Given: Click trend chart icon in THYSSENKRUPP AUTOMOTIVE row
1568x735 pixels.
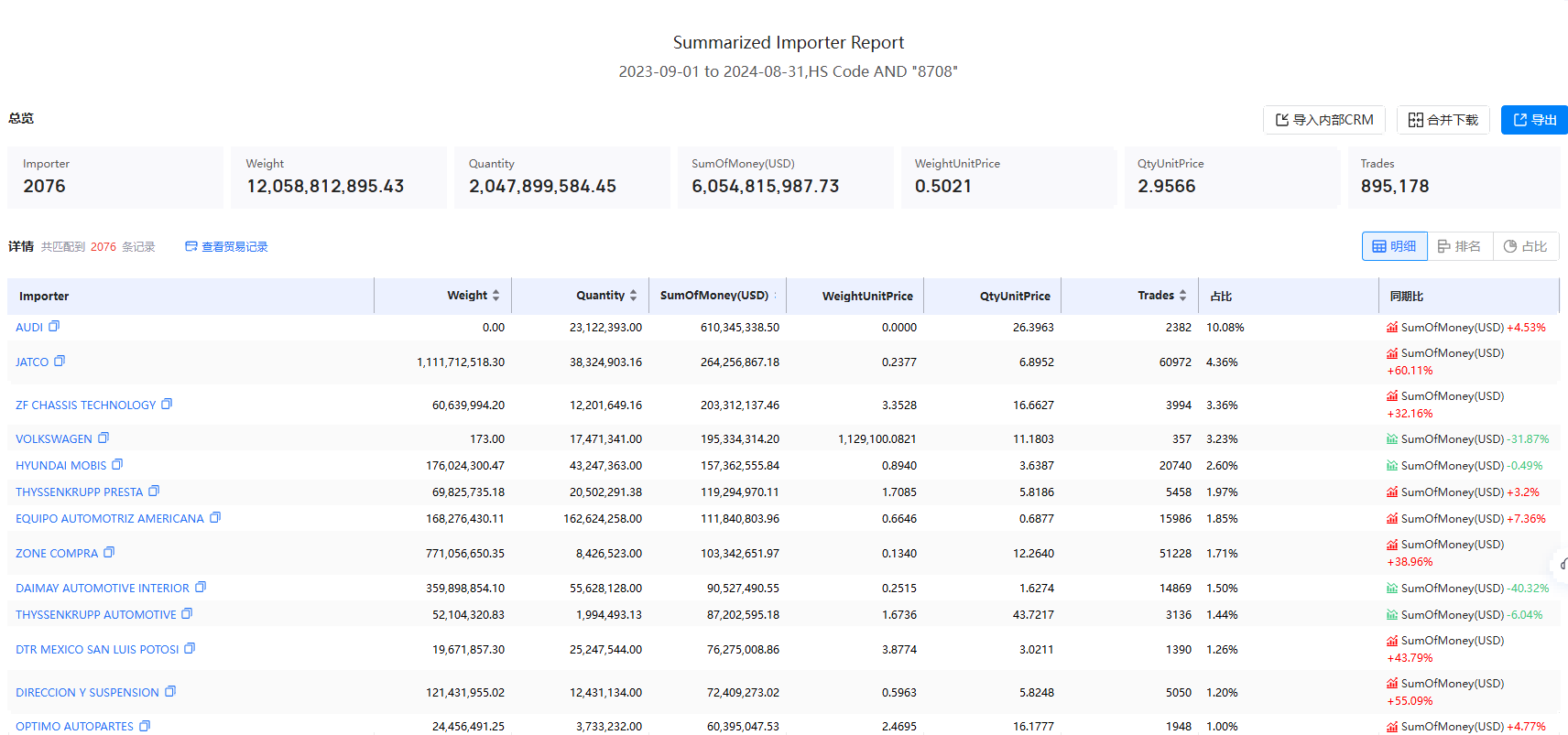Looking at the screenshot, I should click(x=1392, y=614).
